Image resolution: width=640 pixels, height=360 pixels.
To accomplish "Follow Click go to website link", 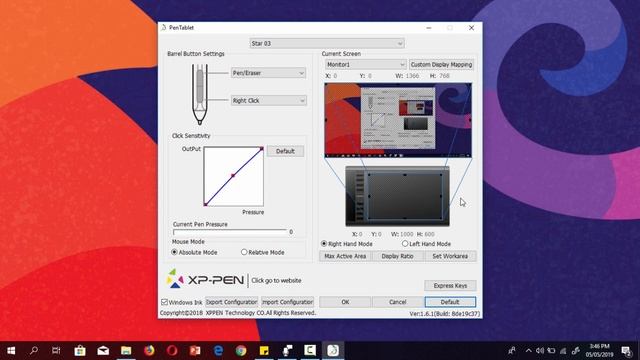I will tap(276, 280).
